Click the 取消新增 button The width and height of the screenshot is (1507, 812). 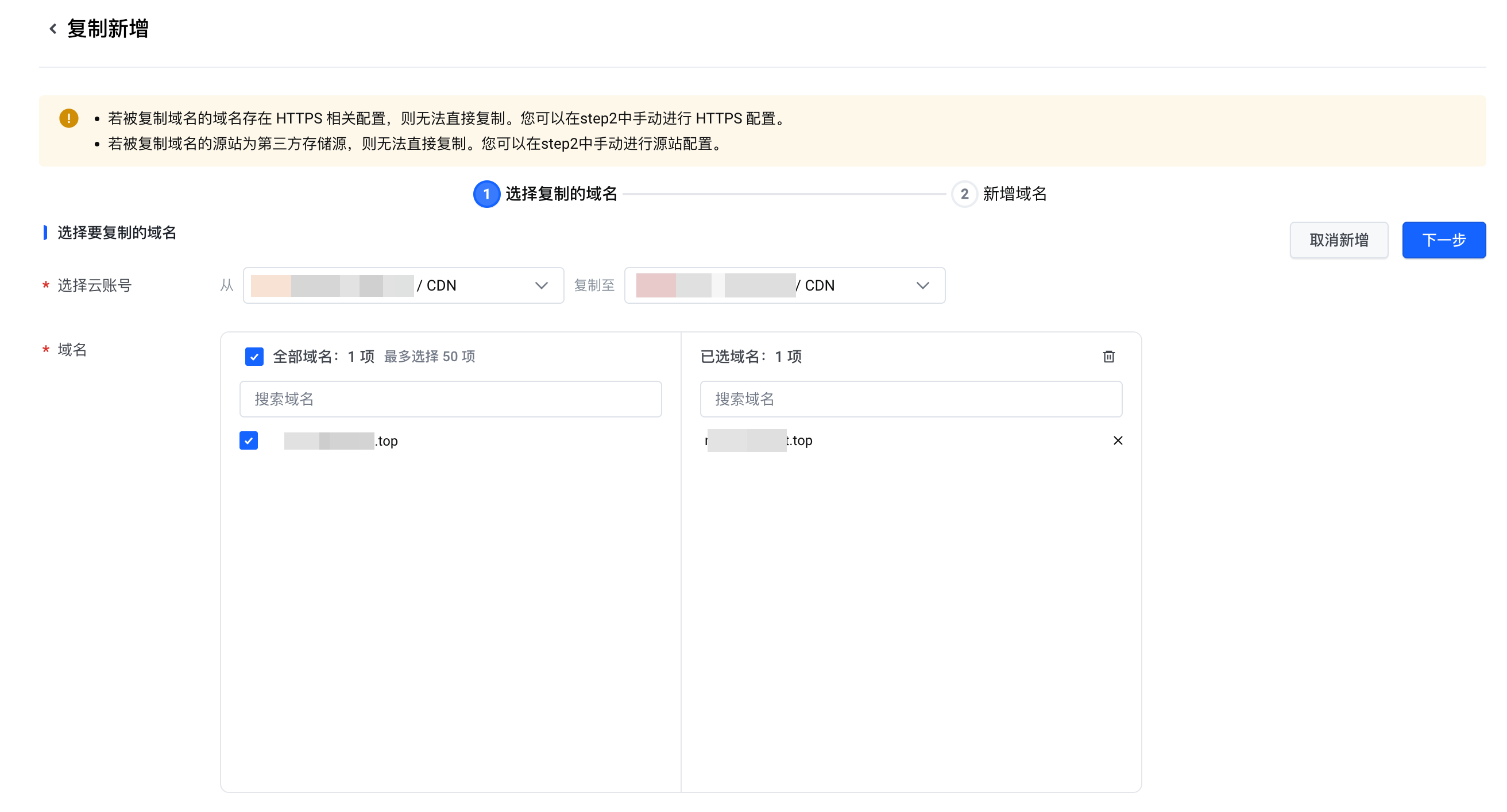pyautogui.click(x=1338, y=240)
